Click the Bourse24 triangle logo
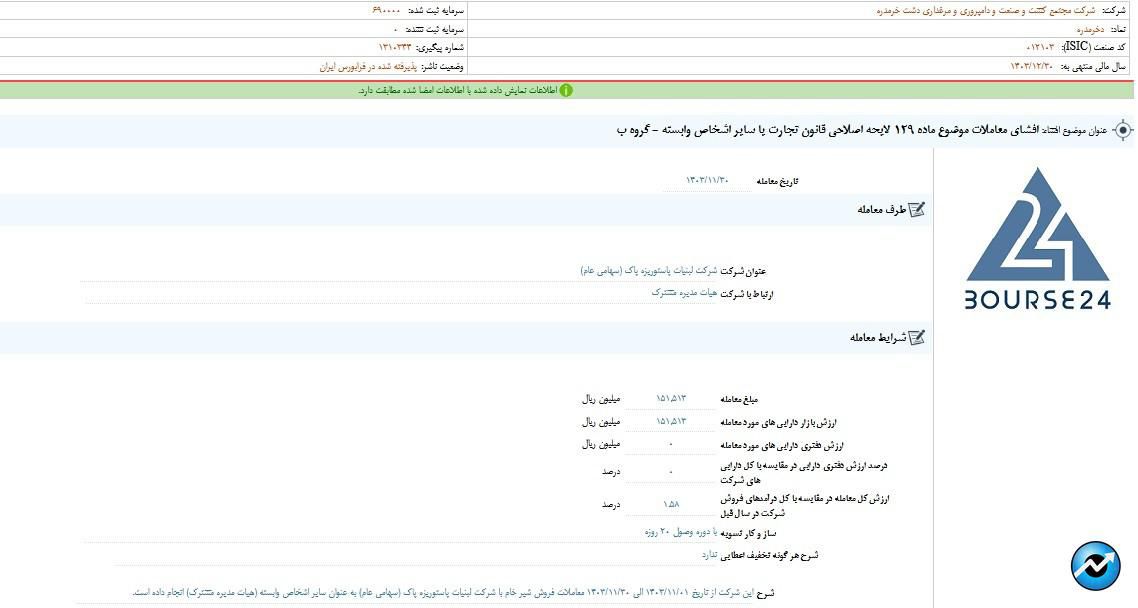Viewport: 1138px width, 608px height. point(1037,228)
